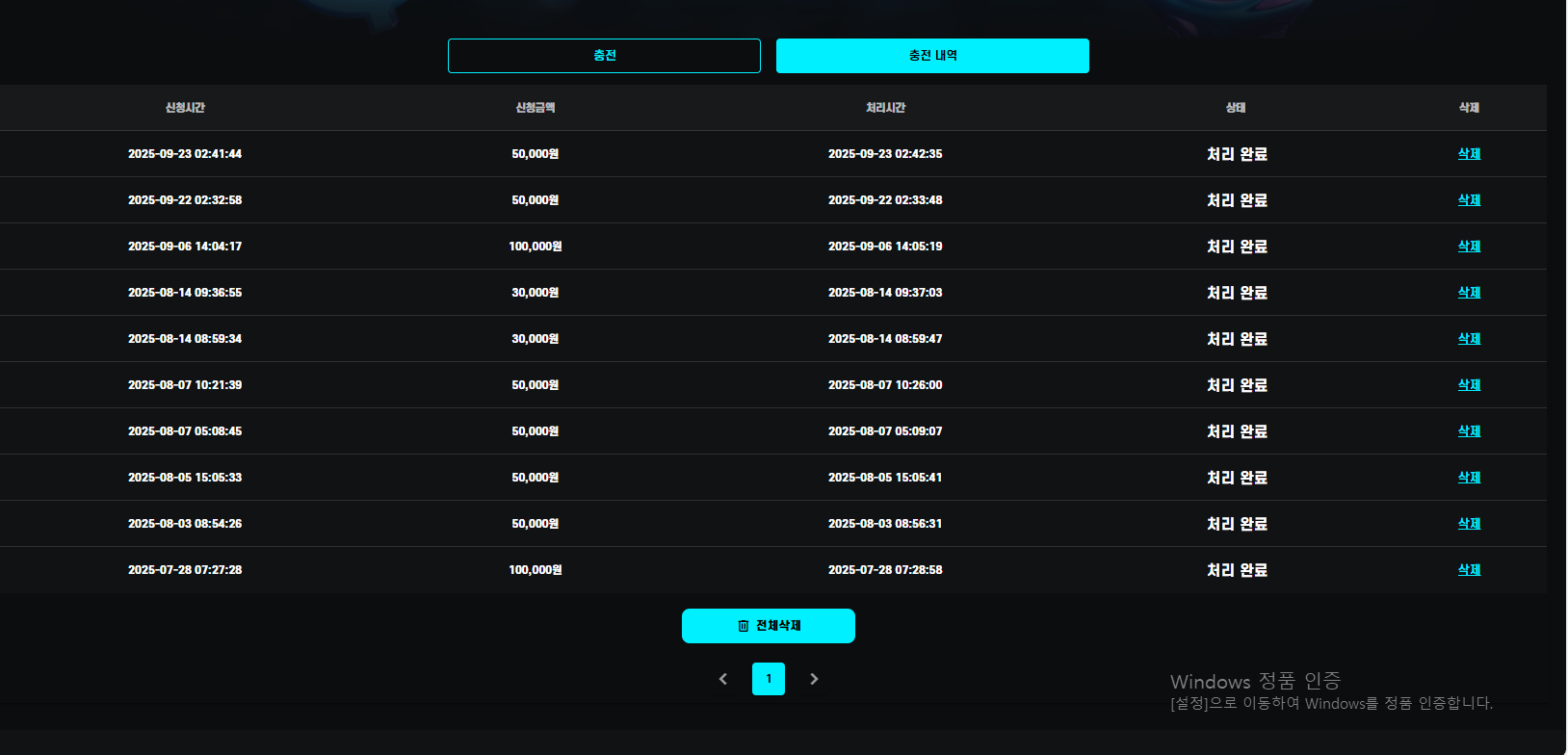Image resolution: width=1568 pixels, height=755 pixels.
Task: Go to next page using right chevron
Action: click(814, 679)
